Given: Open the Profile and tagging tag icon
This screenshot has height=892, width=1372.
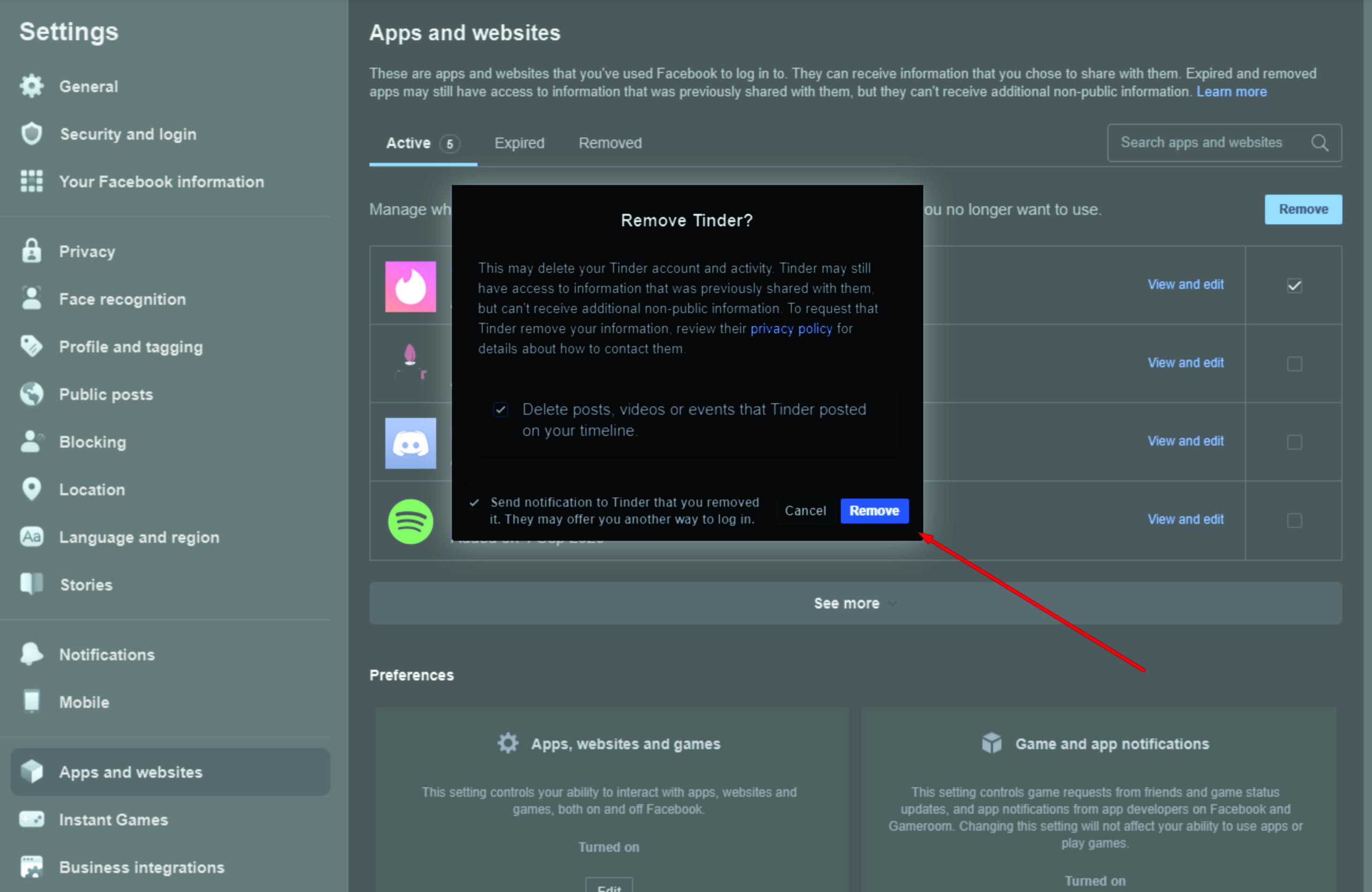Looking at the screenshot, I should pos(32,346).
